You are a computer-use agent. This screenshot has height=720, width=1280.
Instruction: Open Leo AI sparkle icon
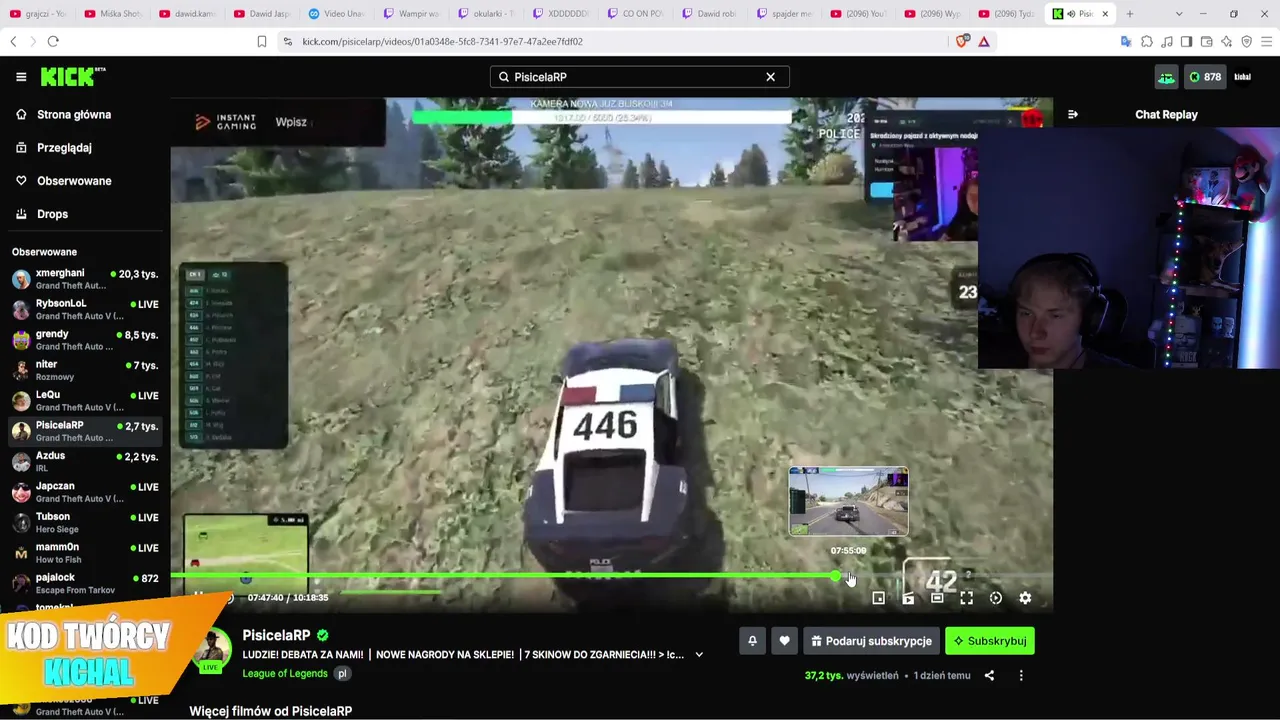[1226, 41]
